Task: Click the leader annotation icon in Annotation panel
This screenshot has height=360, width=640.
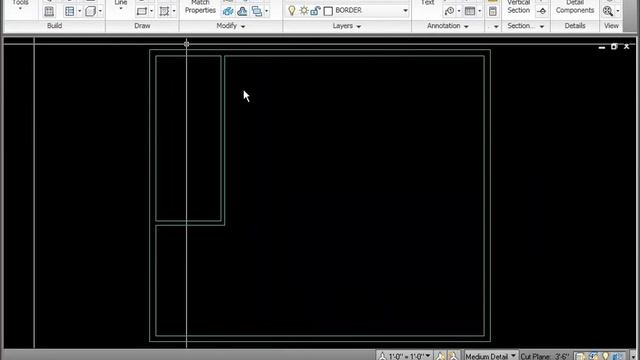Action: tap(449, 11)
